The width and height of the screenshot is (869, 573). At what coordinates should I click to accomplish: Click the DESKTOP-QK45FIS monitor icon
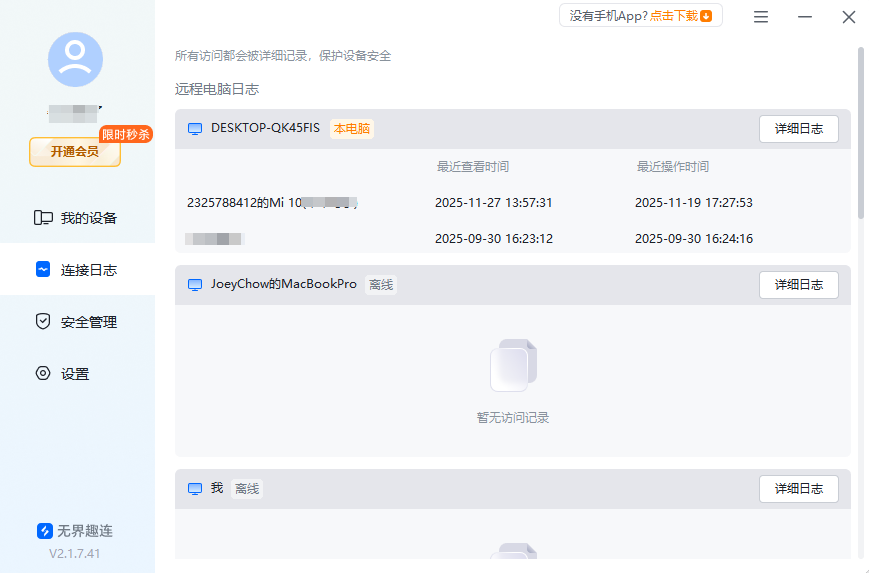coord(195,129)
